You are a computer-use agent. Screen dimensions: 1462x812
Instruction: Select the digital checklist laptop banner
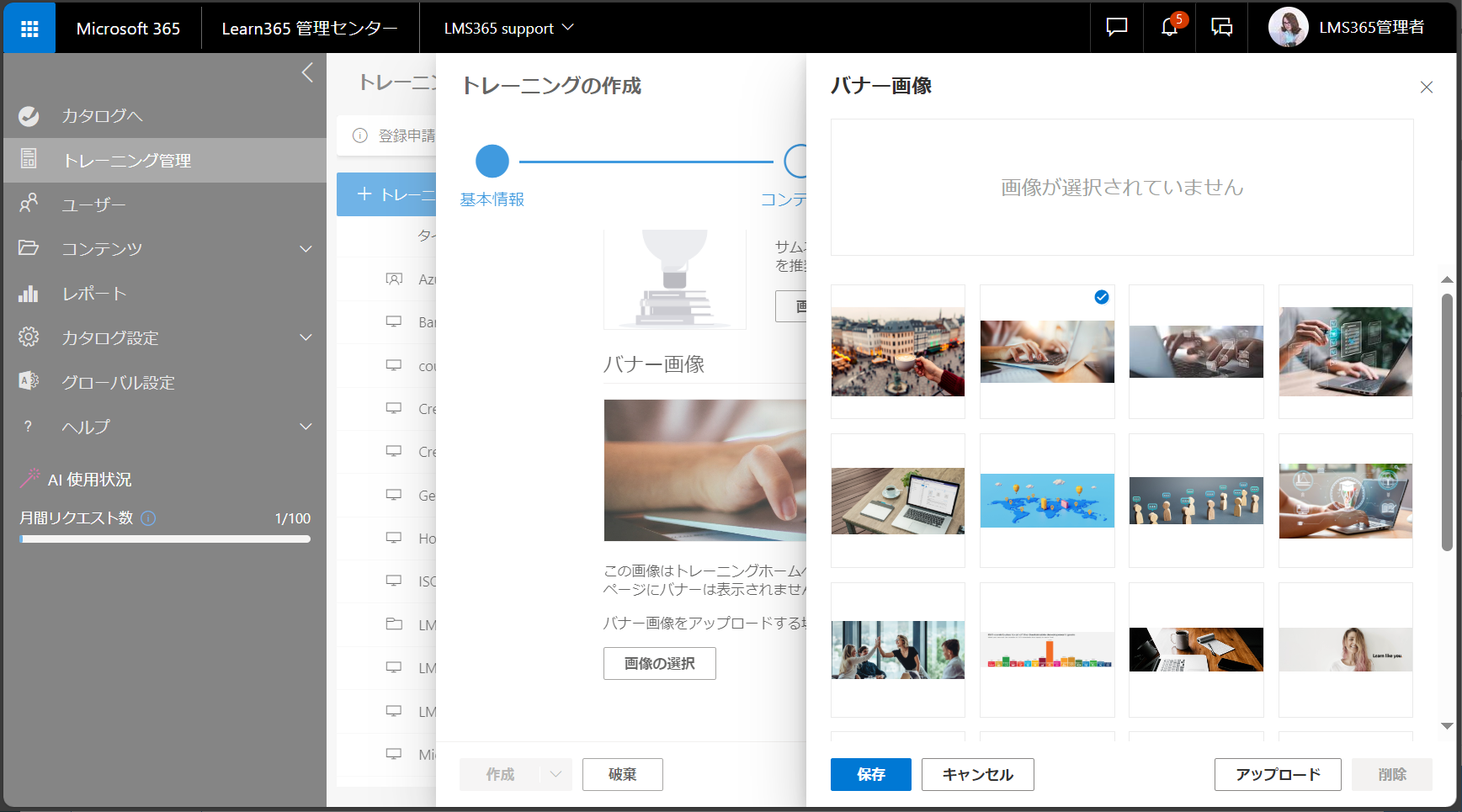[x=1345, y=352]
